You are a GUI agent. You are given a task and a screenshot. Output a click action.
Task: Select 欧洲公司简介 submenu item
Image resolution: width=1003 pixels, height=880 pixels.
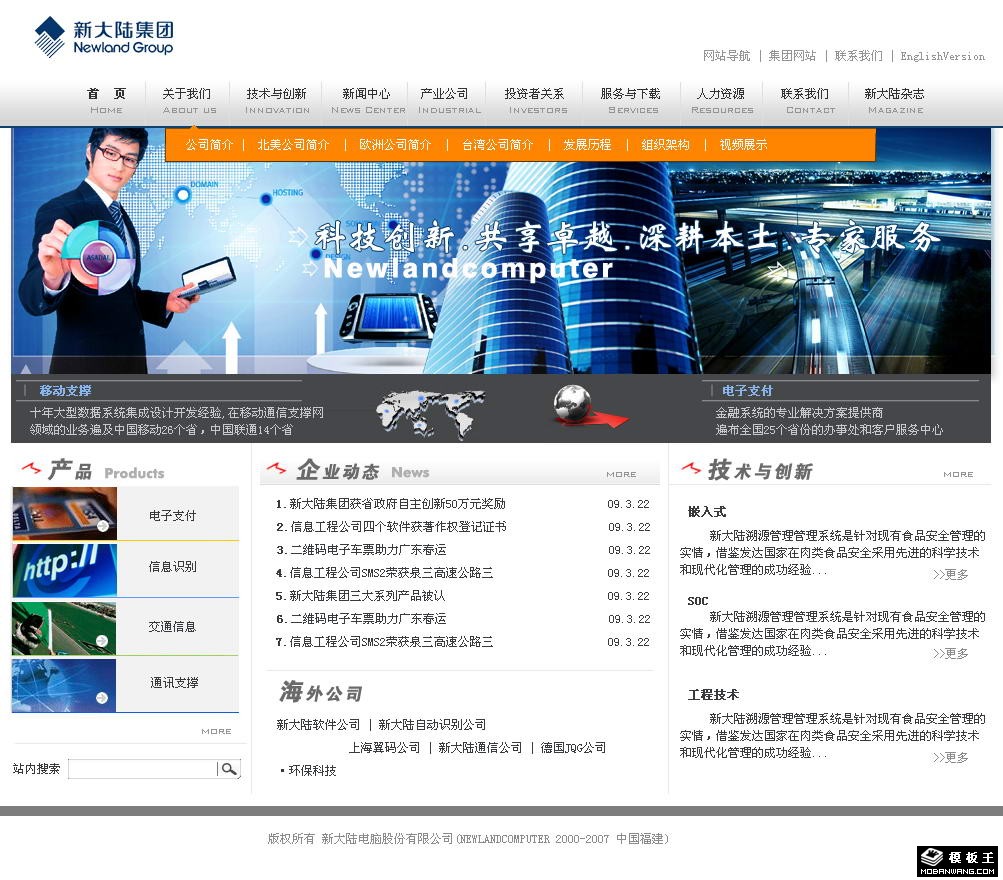tap(395, 145)
